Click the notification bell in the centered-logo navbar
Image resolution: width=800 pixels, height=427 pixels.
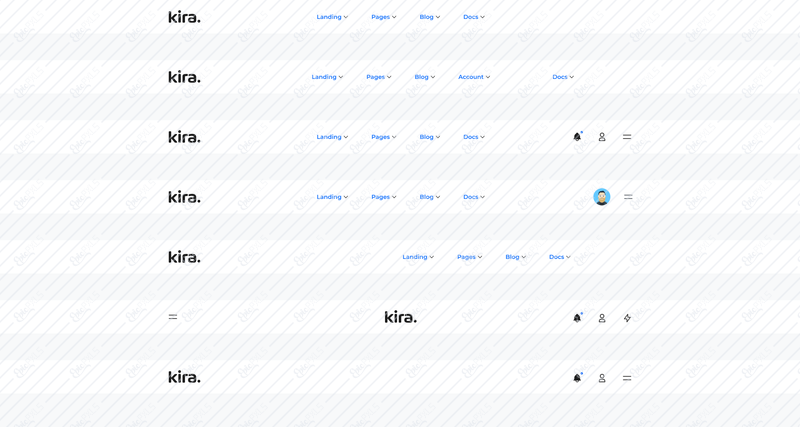coord(577,318)
